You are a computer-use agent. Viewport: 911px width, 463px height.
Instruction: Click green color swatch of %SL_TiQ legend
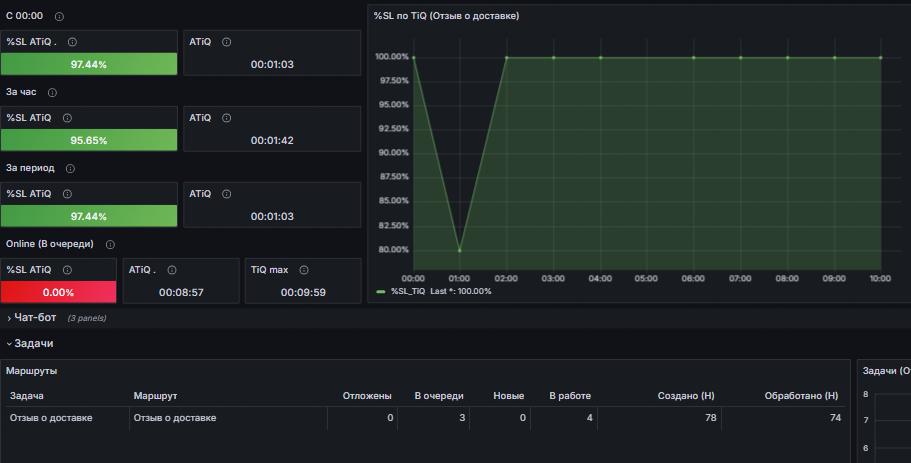click(381, 292)
